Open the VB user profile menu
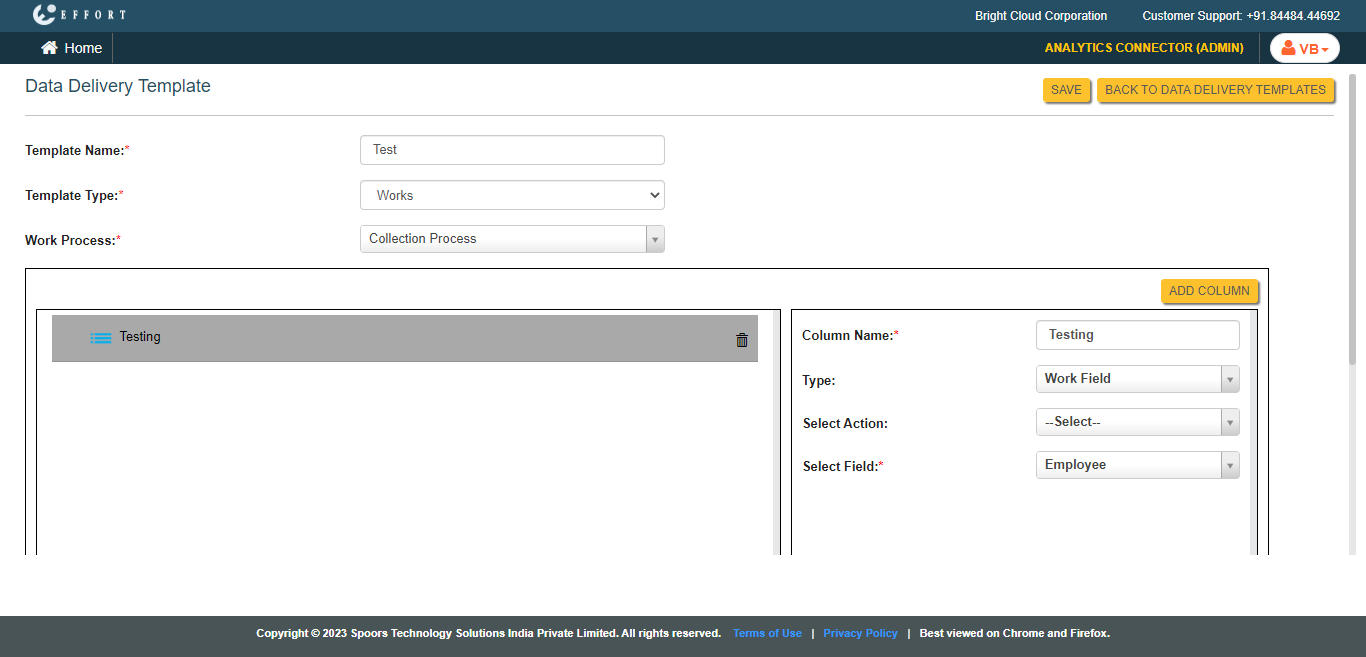This screenshot has width=1366, height=657. (1304, 48)
